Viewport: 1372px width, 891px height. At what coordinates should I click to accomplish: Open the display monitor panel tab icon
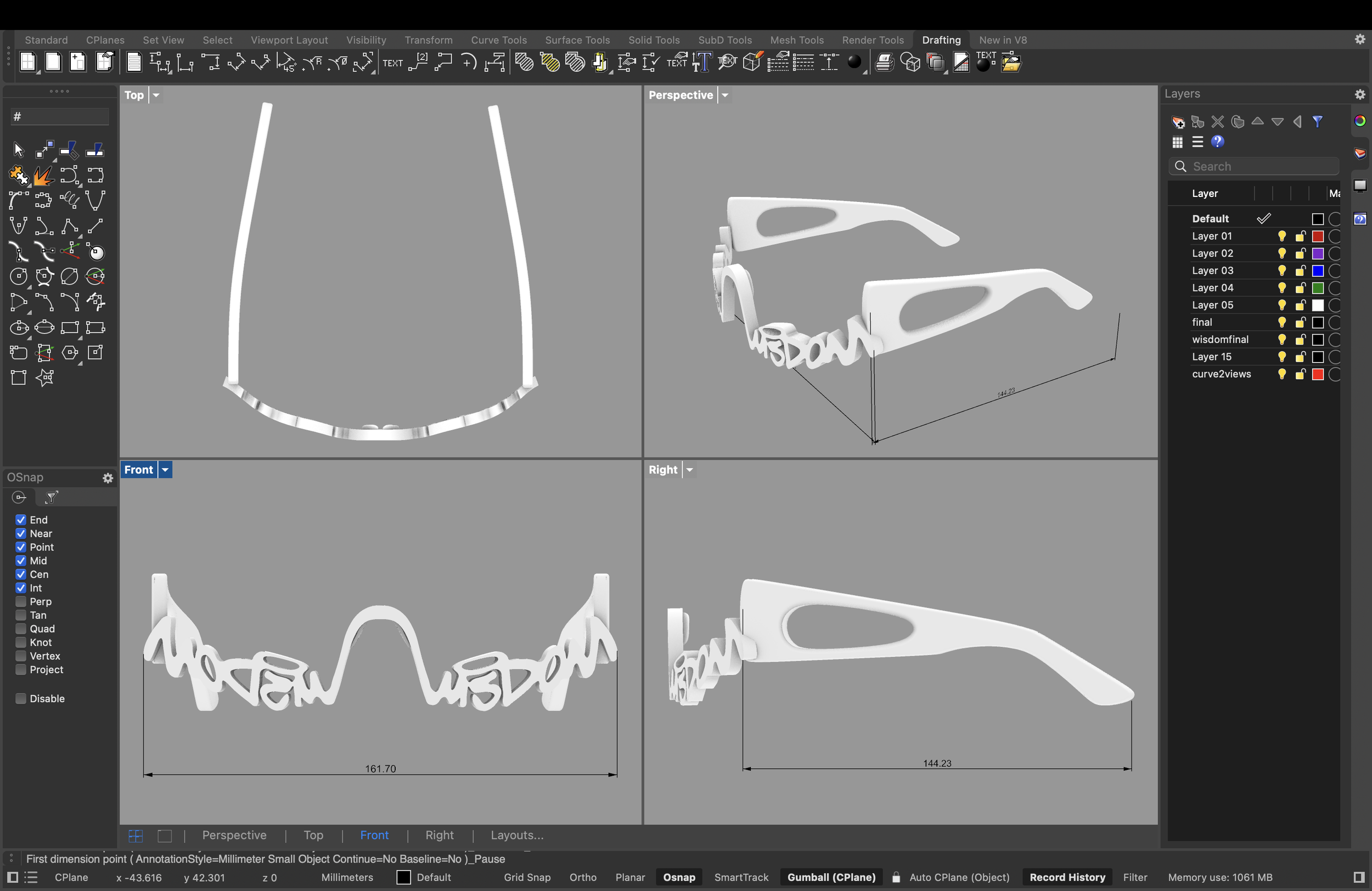pos(1360,185)
